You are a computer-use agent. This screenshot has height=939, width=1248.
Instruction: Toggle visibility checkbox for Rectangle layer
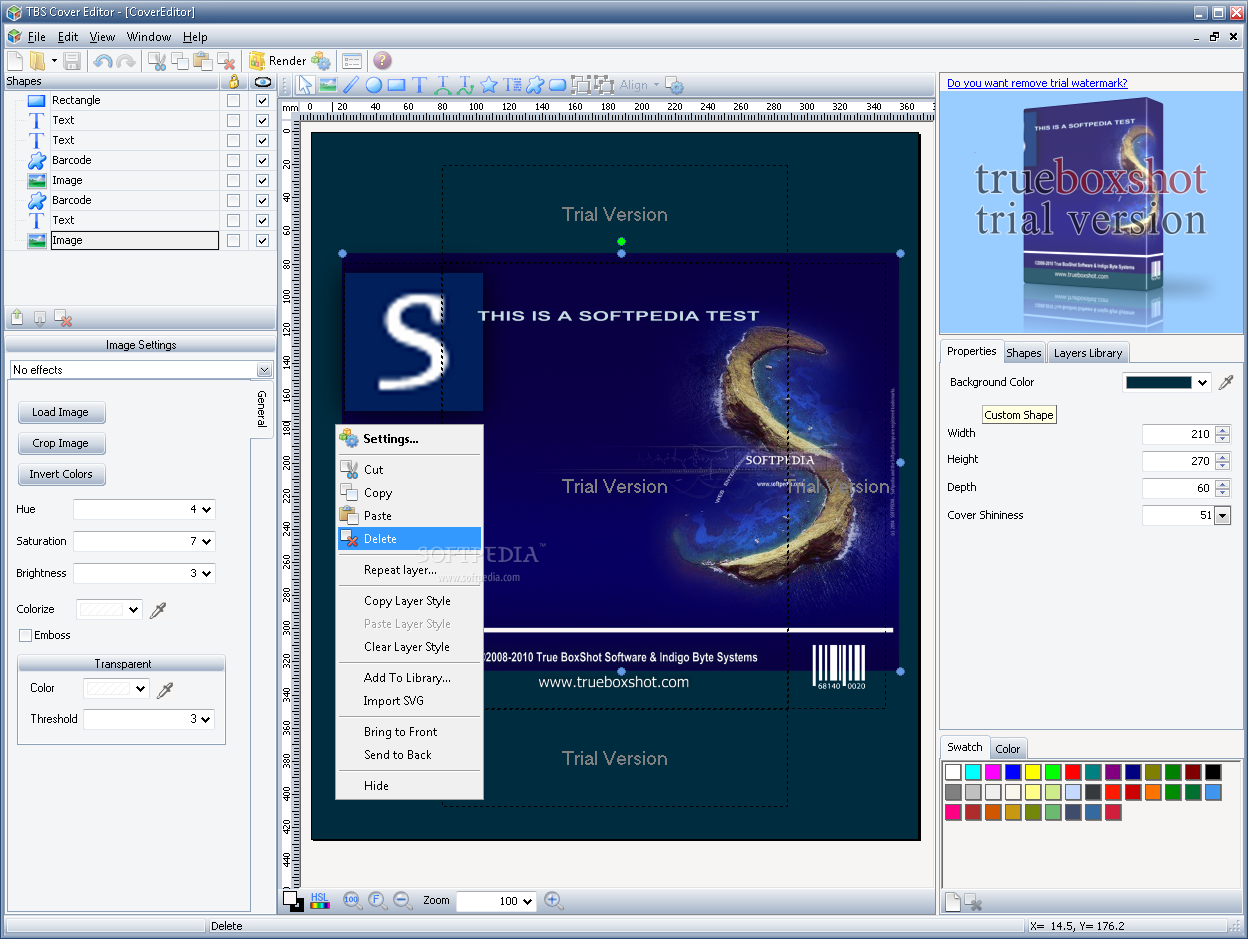262,100
